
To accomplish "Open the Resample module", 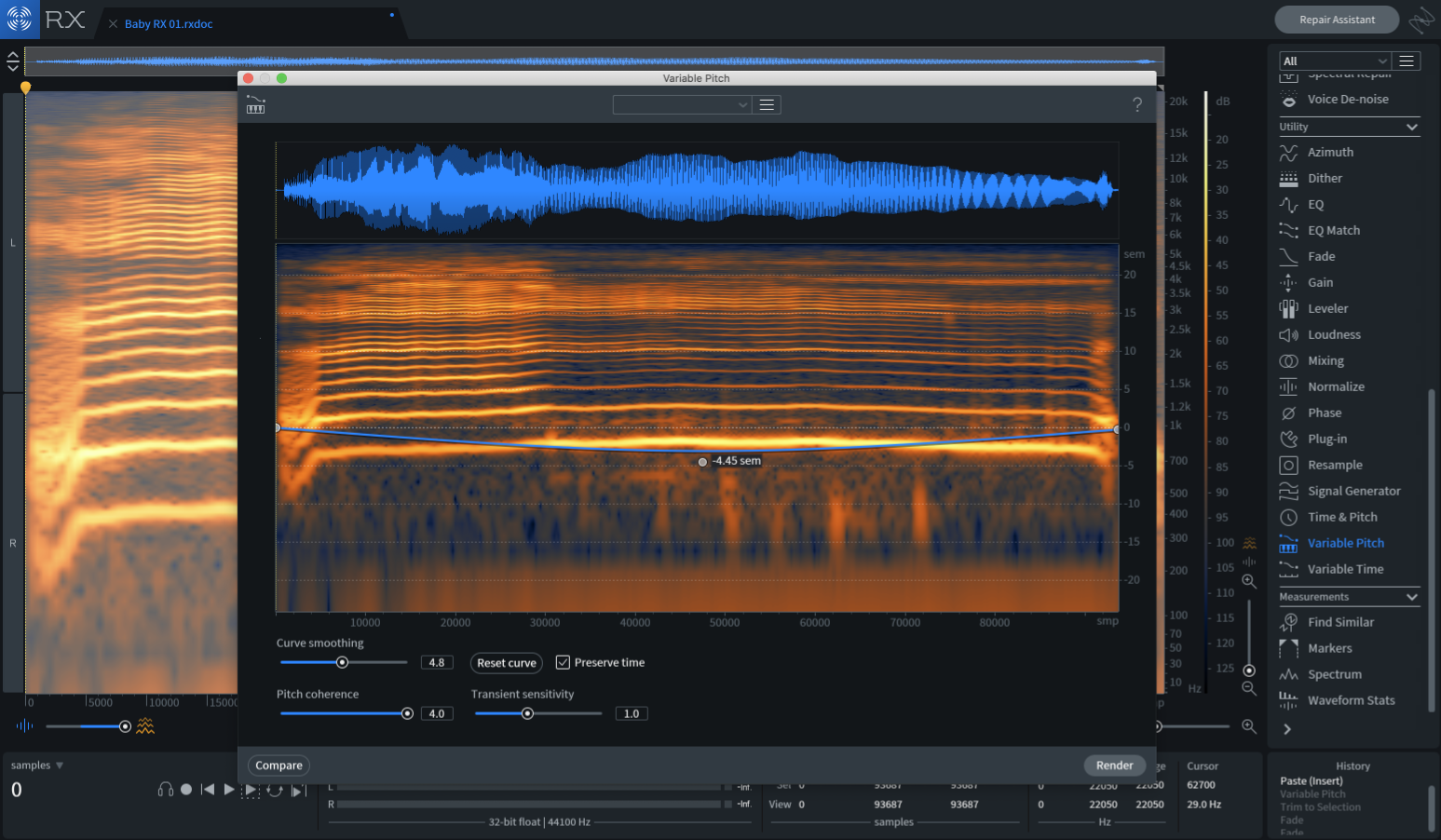I will pos(1349,465).
